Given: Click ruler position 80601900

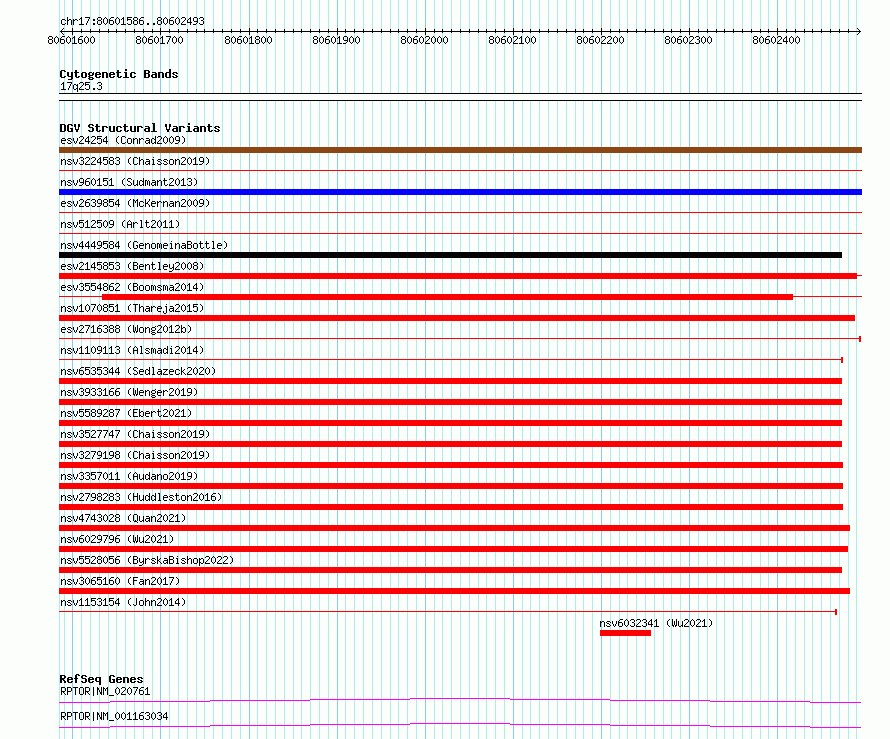Looking at the screenshot, I should [336, 40].
